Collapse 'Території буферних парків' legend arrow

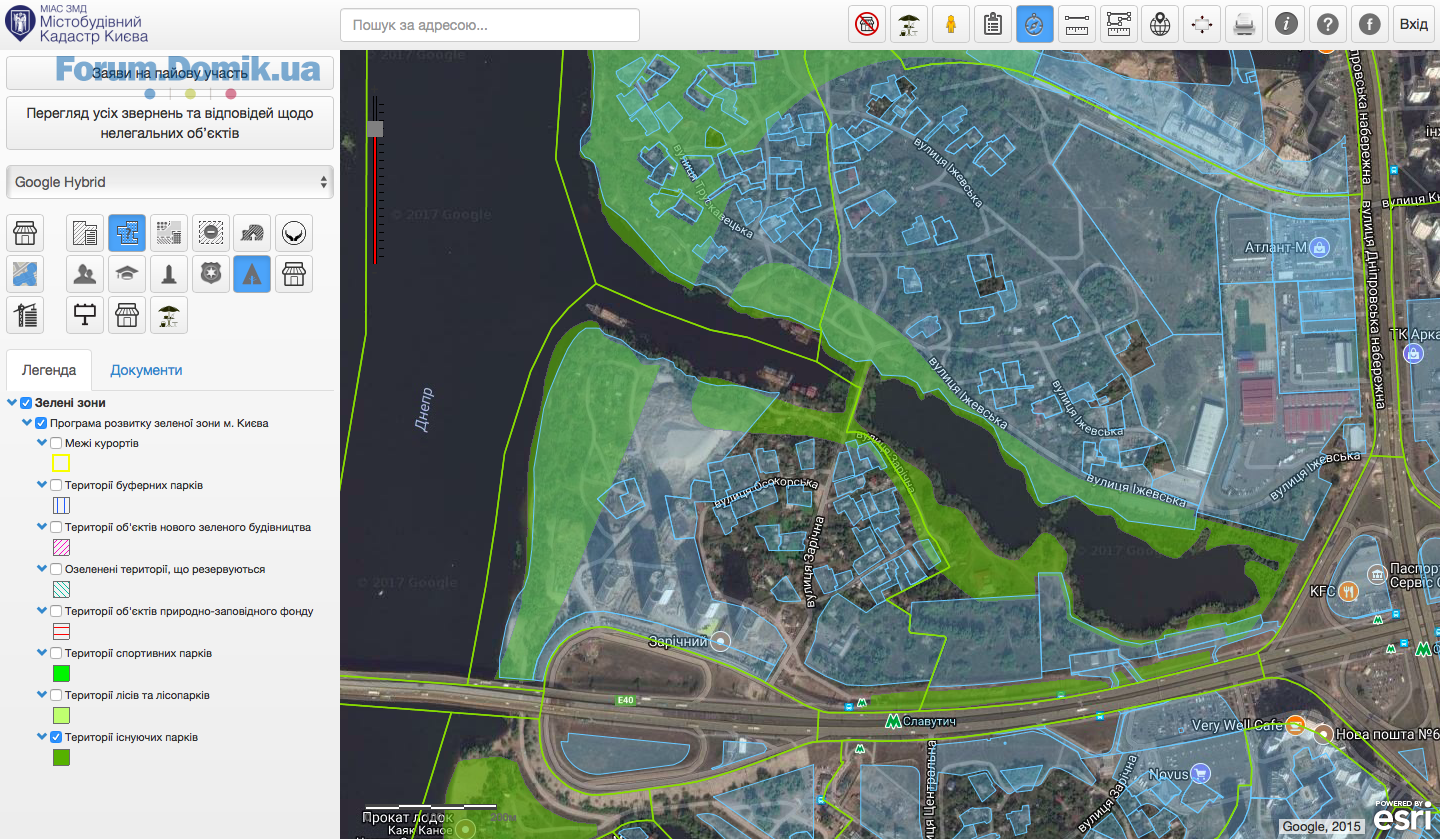41,485
